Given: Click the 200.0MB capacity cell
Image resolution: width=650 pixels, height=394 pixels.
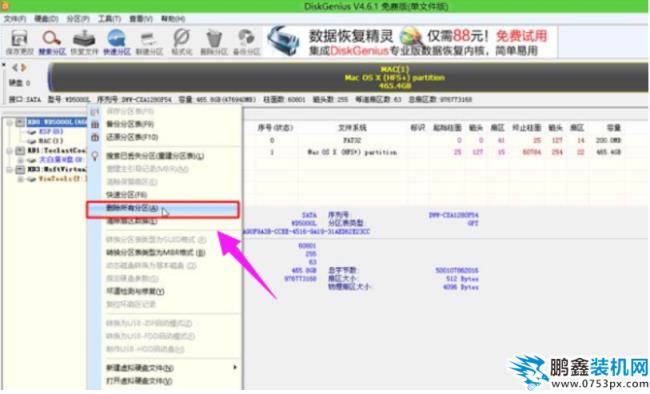Looking at the screenshot, I should coord(608,141).
